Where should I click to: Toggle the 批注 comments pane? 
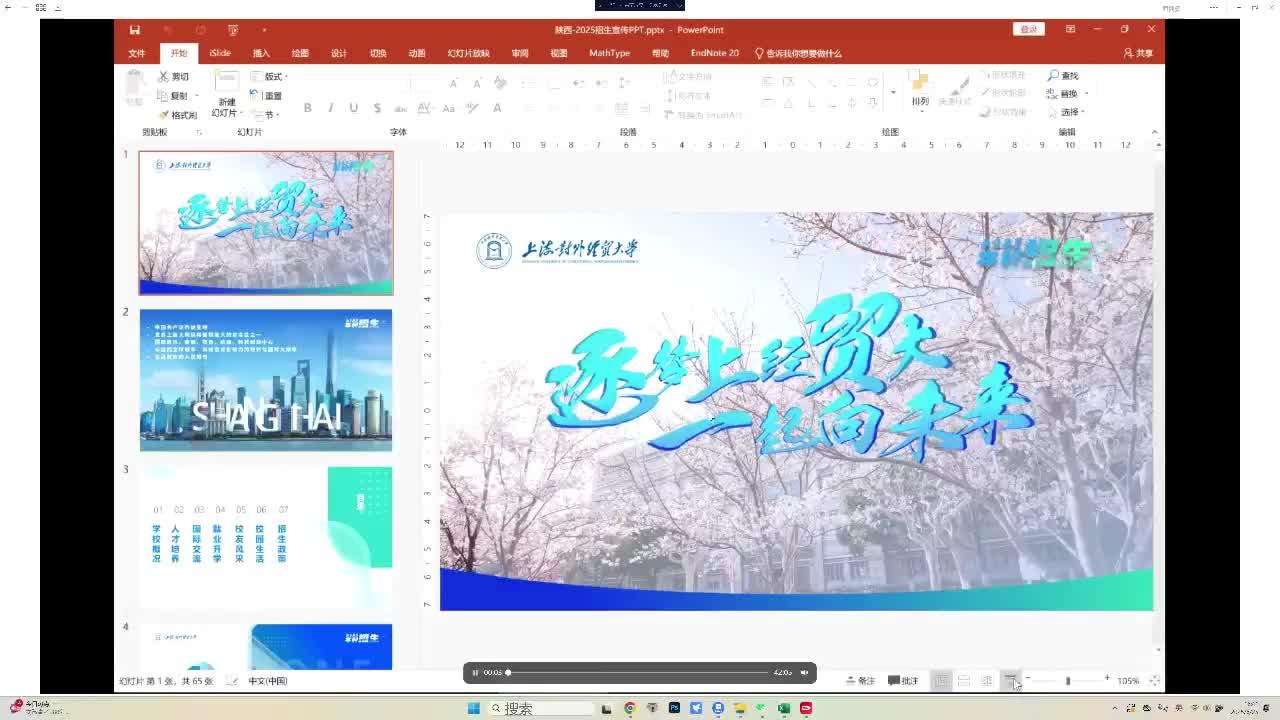[x=903, y=681]
